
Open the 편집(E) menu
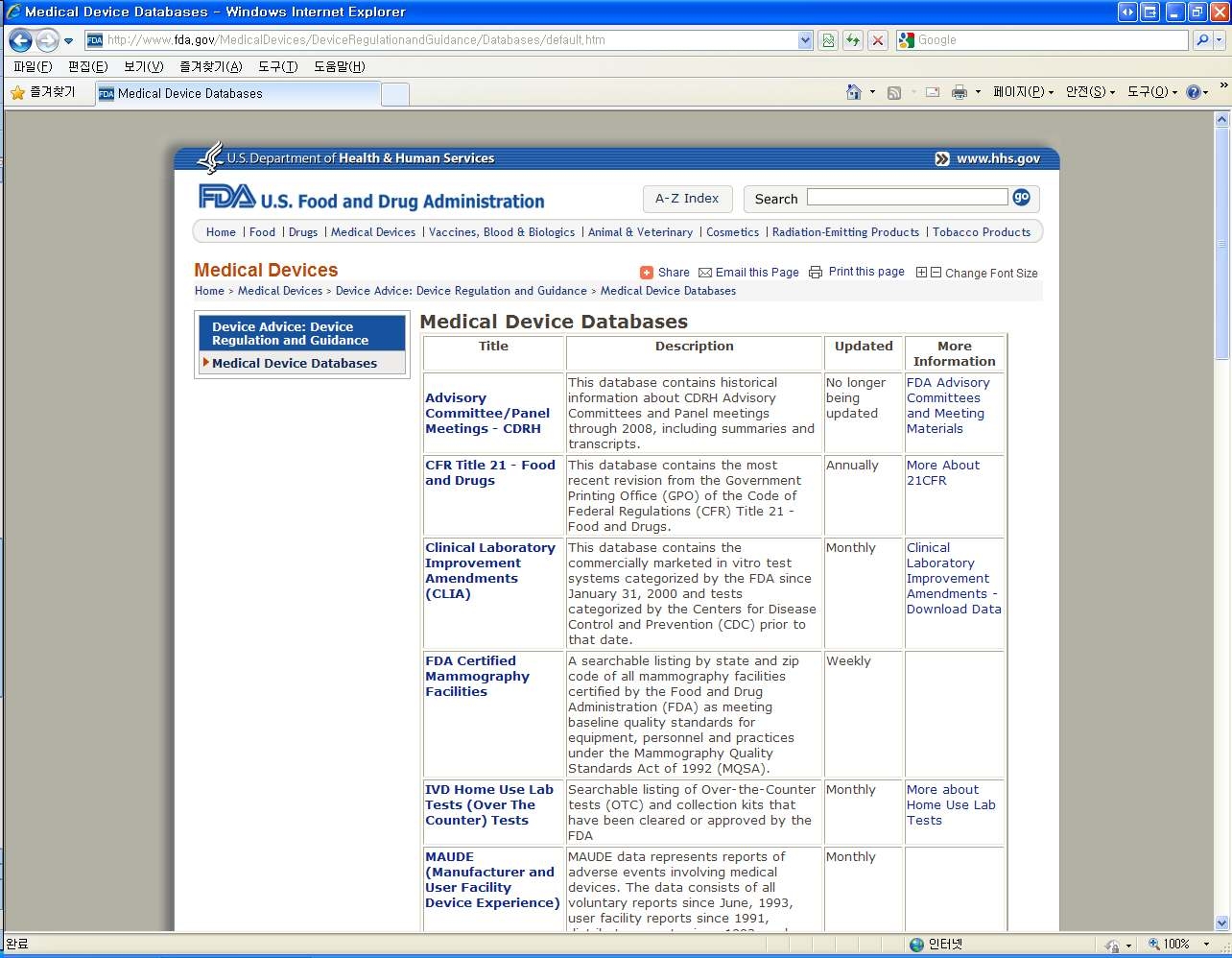[x=87, y=66]
